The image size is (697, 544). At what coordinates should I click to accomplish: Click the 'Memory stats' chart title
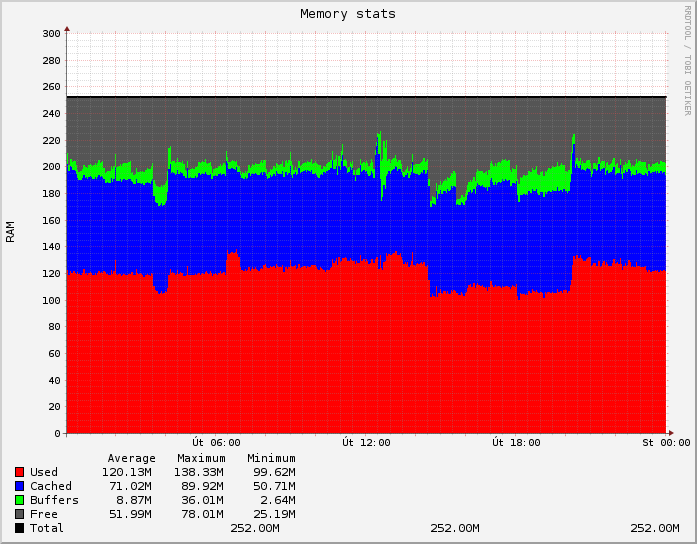(x=348, y=14)
